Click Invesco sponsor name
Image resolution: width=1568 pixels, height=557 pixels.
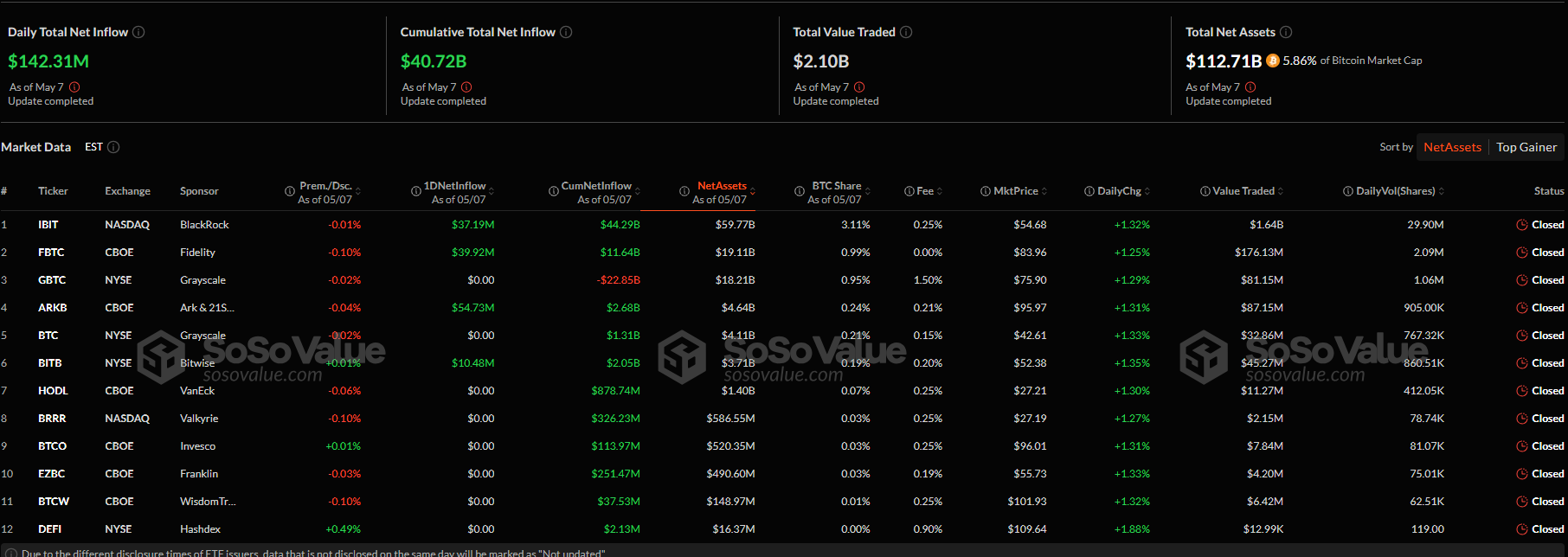(197, 446)
